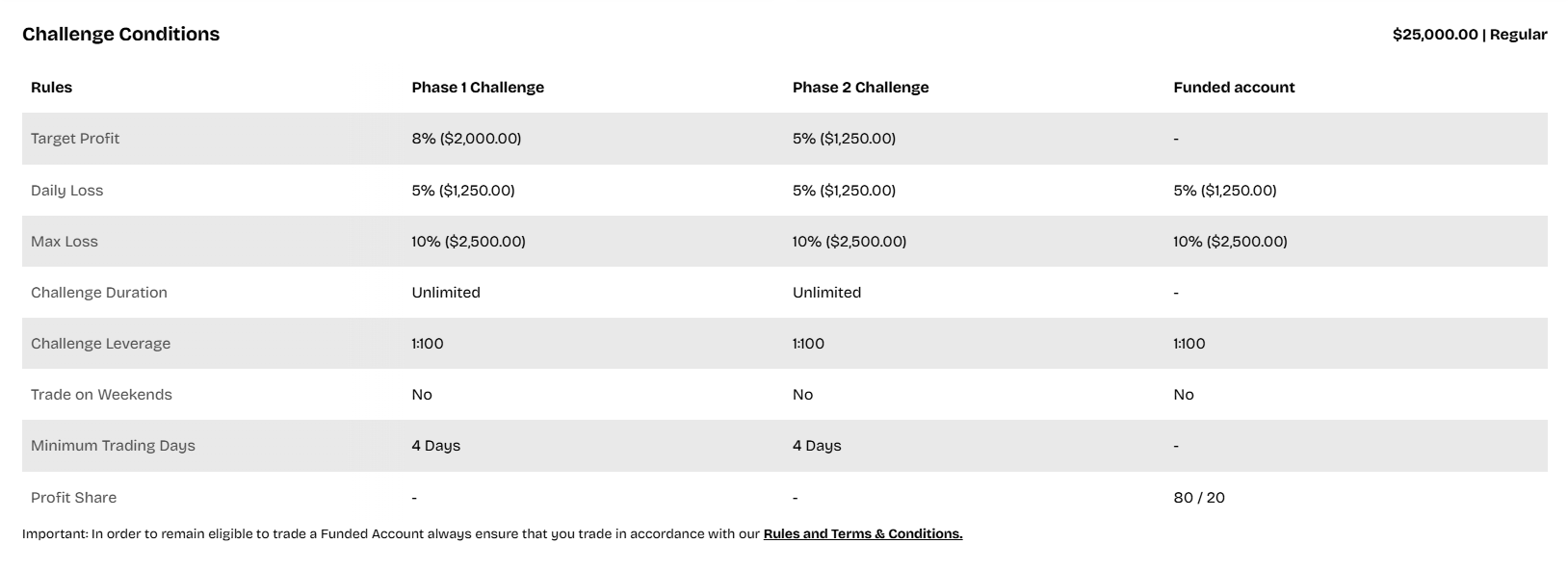1568x570 pixels.
Task: Click the Challenge Leverage row label
Action: (x=100, y=344)
